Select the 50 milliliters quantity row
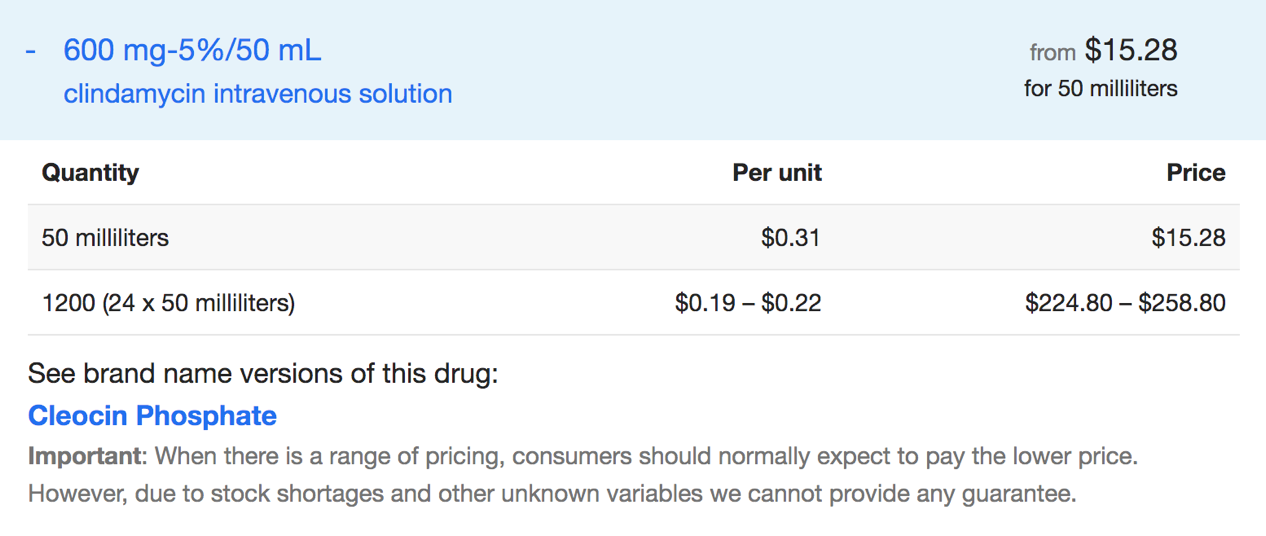This screenshot has width=1266, height=536. point(633,237)
